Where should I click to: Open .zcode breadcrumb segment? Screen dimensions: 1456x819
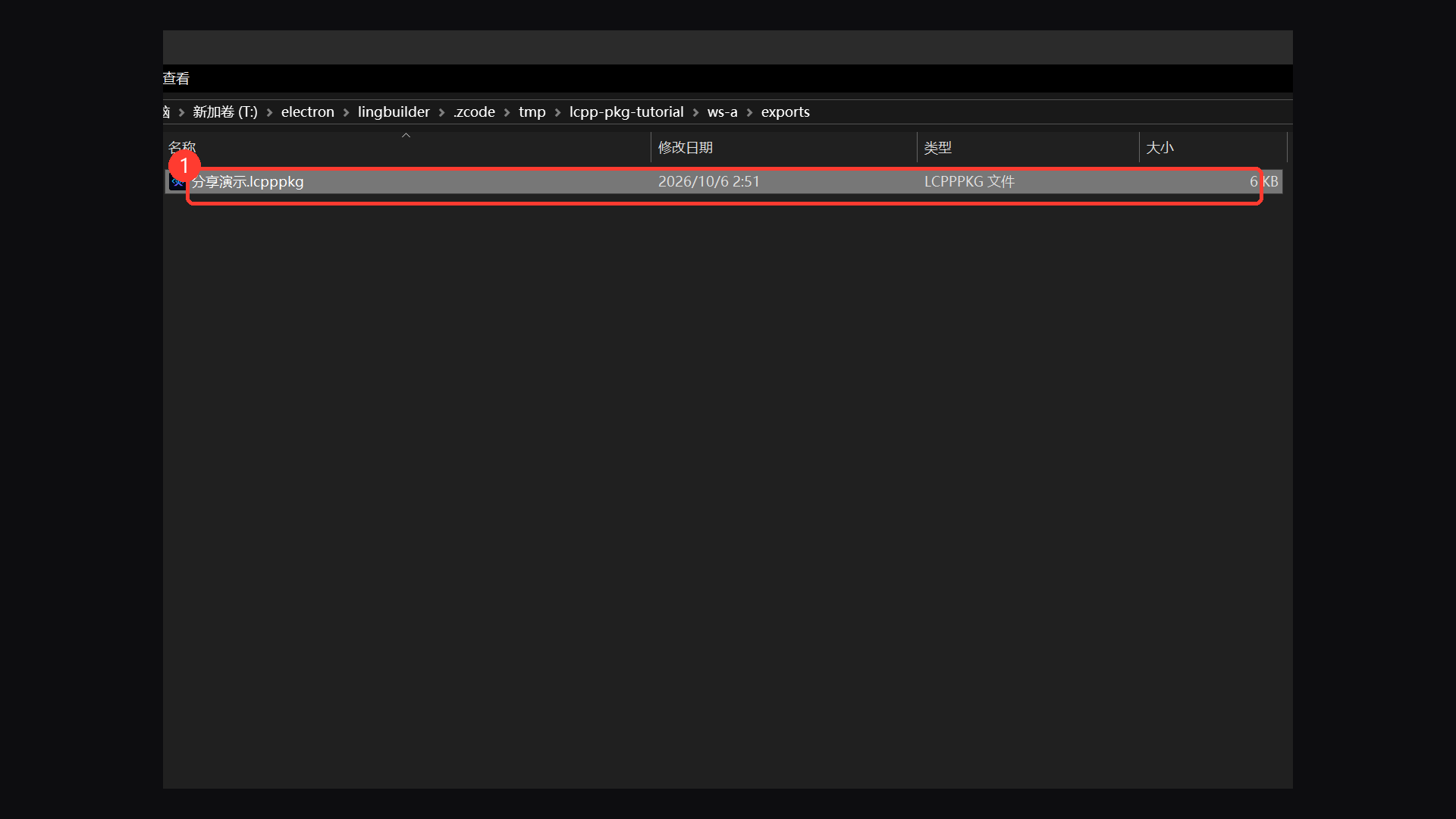[474, 112]
